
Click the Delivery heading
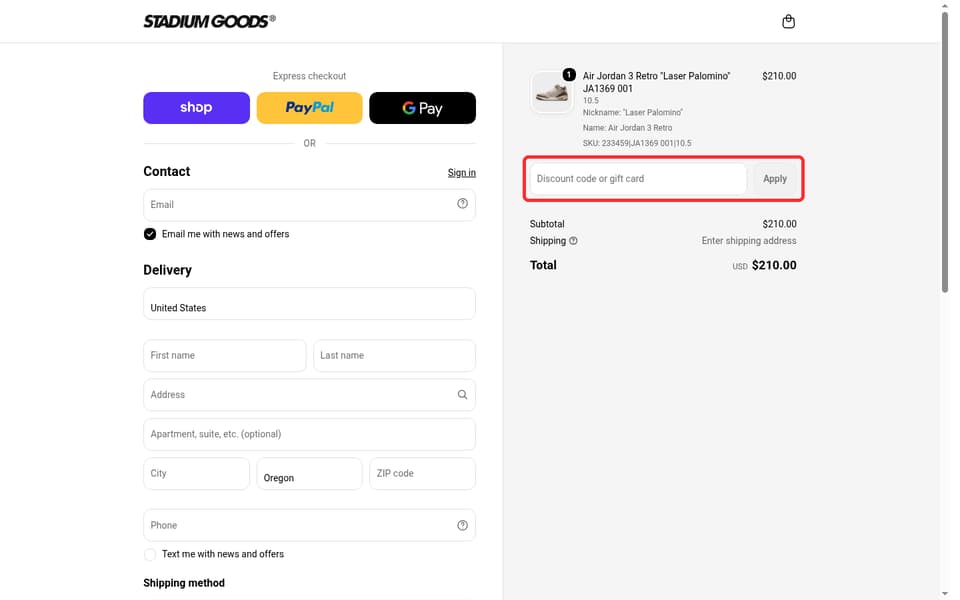tap(167, 270)
